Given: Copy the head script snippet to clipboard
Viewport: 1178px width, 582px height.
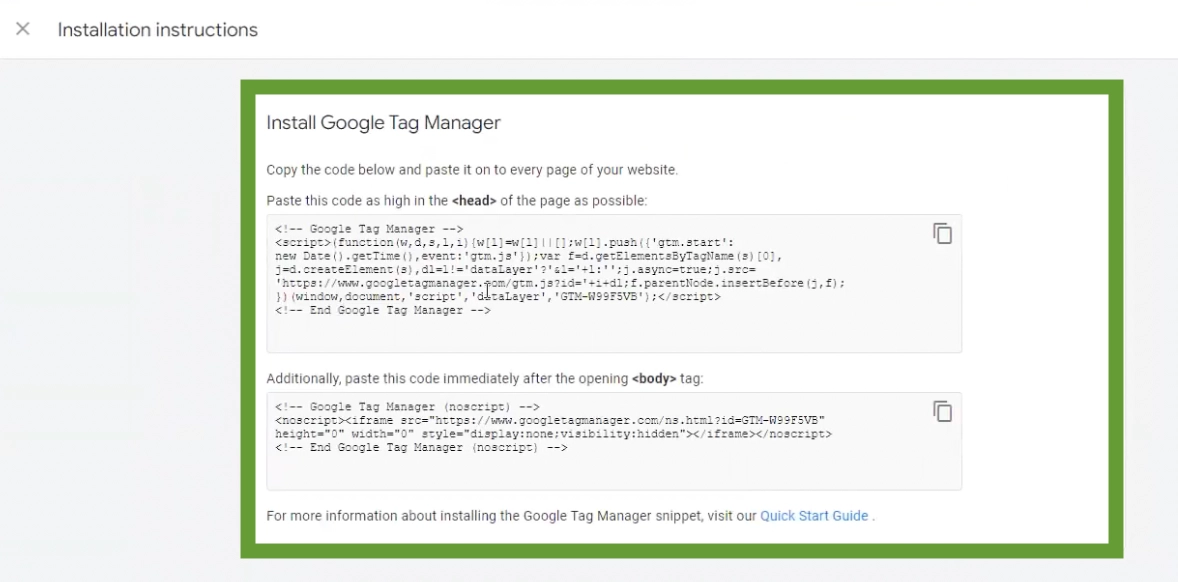Looking at the screenshot, I should (942, 234).
